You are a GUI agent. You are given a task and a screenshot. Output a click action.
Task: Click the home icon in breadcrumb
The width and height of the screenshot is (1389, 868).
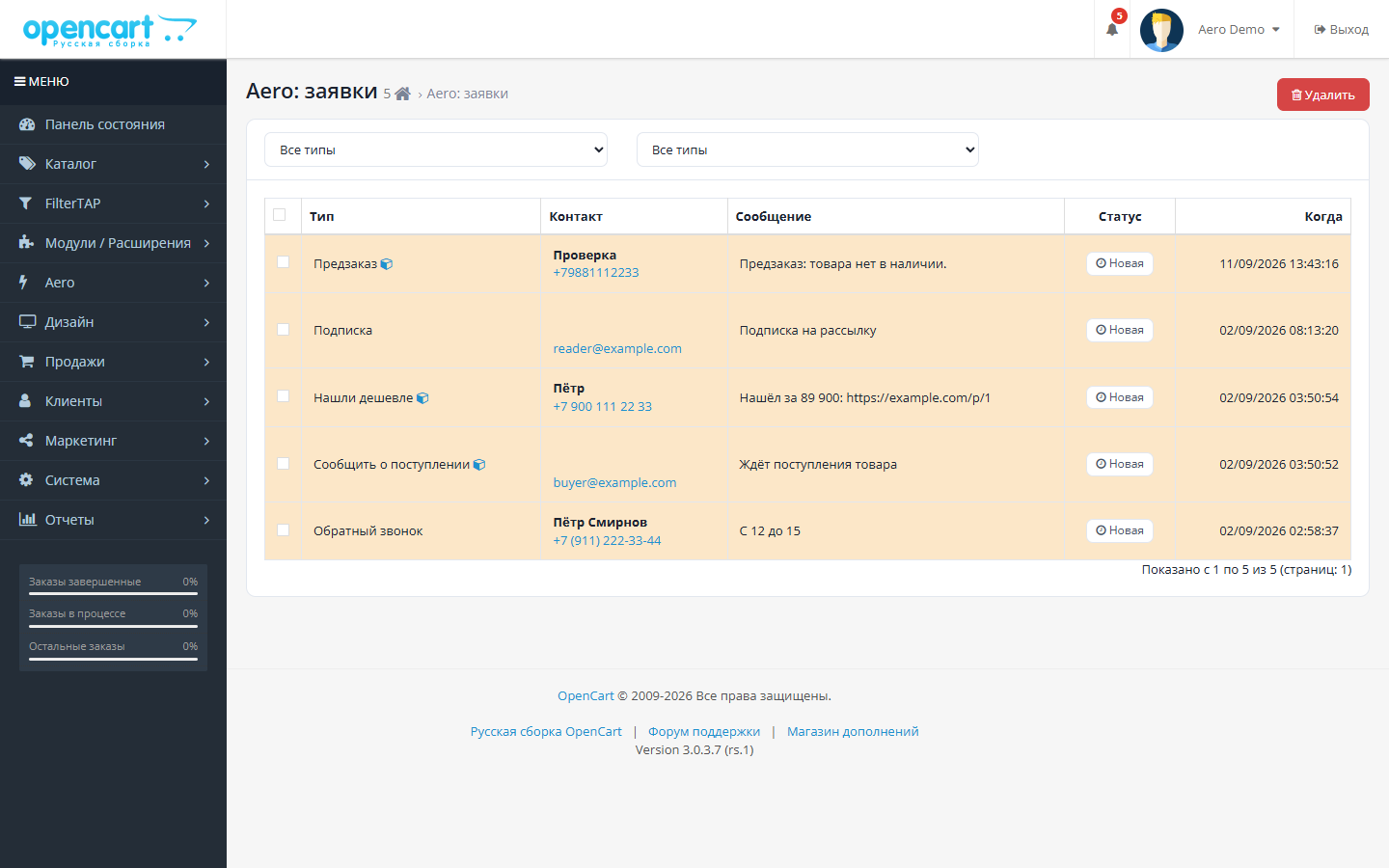tap(403, 94)
